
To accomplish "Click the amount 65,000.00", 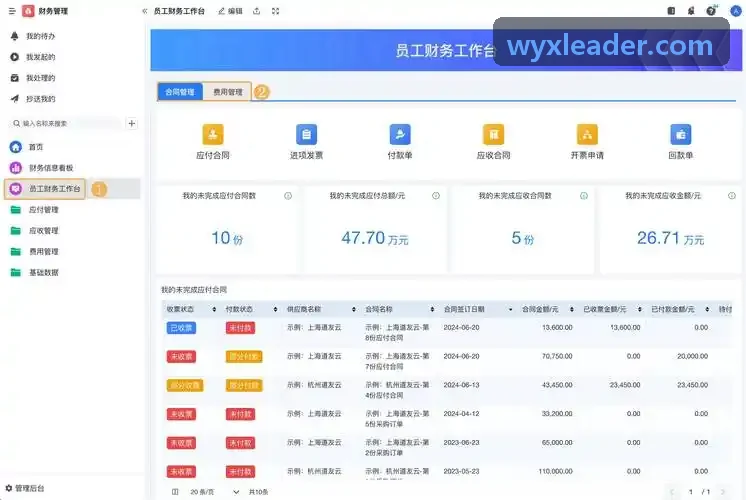I will (x=557, y=442).
